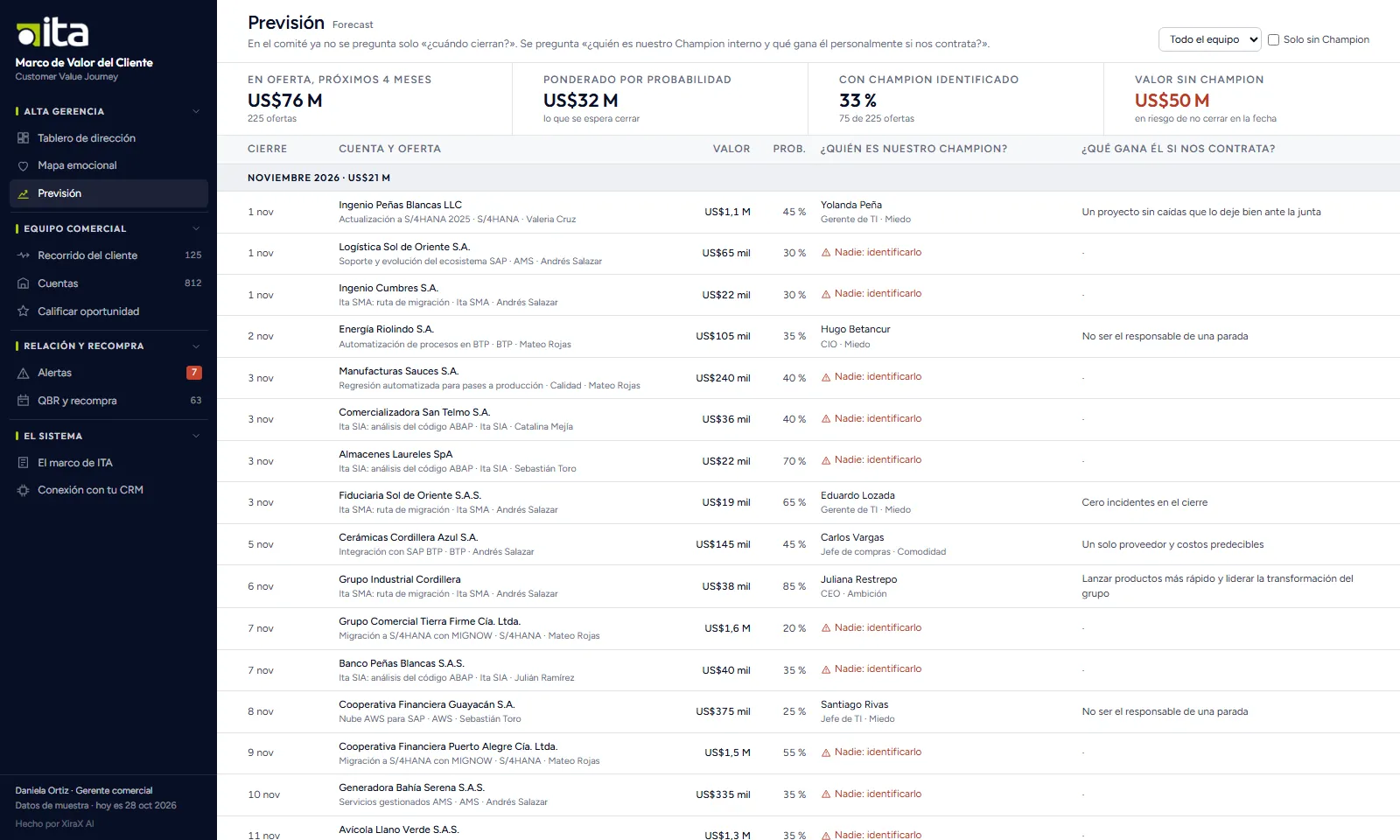Click champion name Hugo Betancur

[x=856, y=329]
